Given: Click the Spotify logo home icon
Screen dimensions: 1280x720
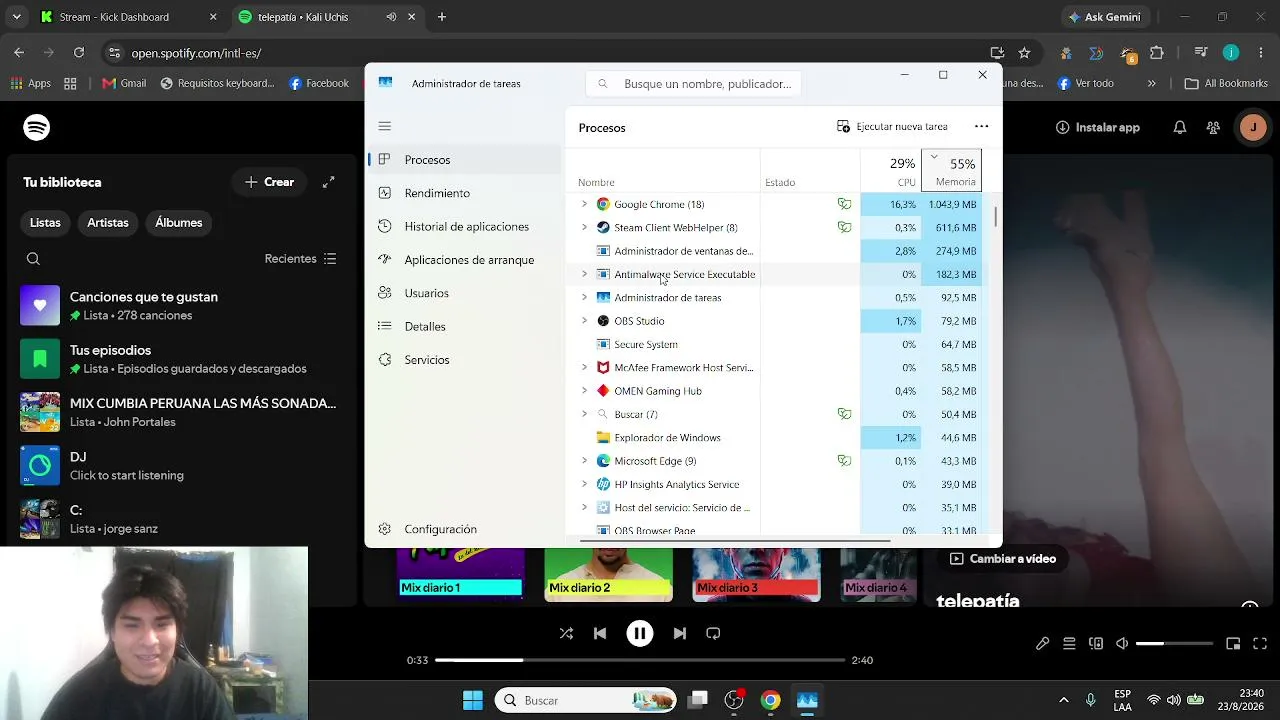Looking at the screenshot, I should tap(37, 127).
